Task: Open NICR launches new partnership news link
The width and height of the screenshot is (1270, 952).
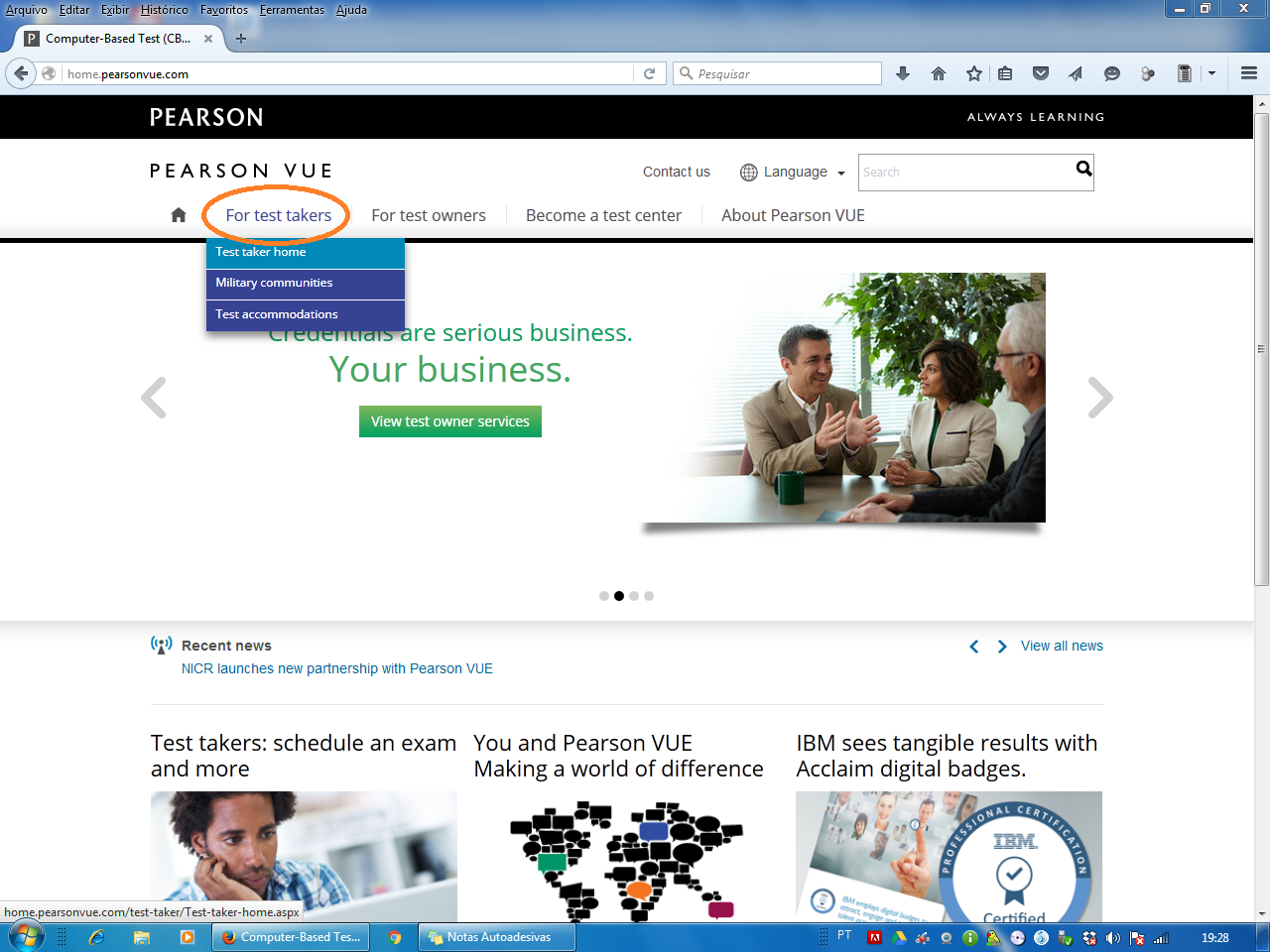Action: pyautogui.click(x=337, y=668)
